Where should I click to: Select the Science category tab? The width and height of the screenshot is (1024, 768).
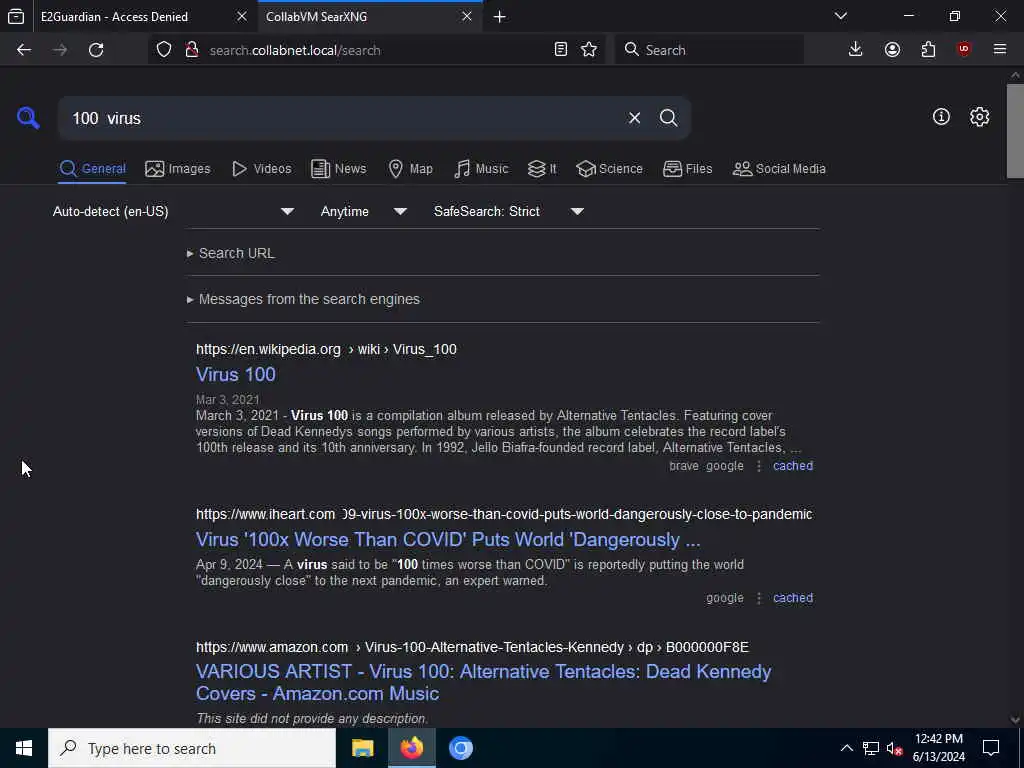coord(609,169)
